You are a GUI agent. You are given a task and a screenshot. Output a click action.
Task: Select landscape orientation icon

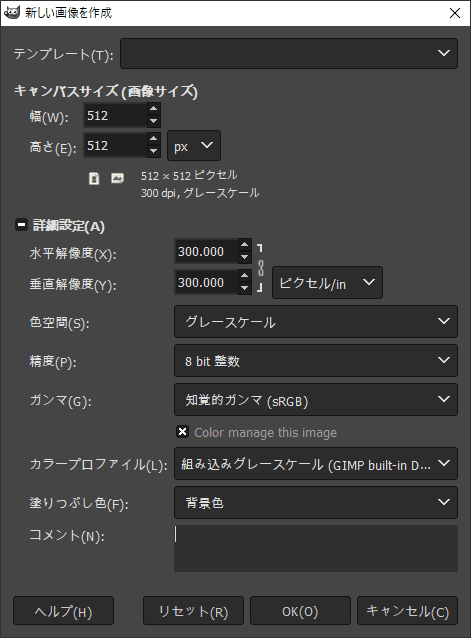(117, 178)
